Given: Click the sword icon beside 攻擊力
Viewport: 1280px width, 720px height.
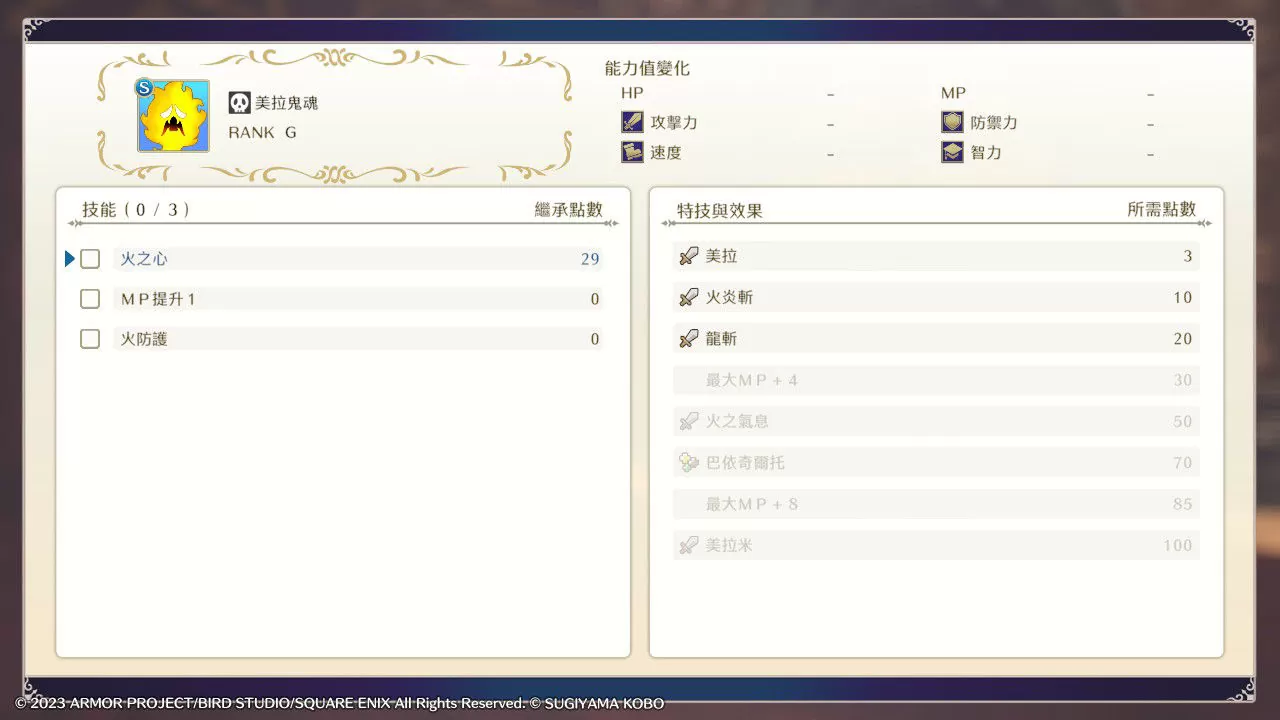Looking at the screenshot, I should [x=632, y=122].
